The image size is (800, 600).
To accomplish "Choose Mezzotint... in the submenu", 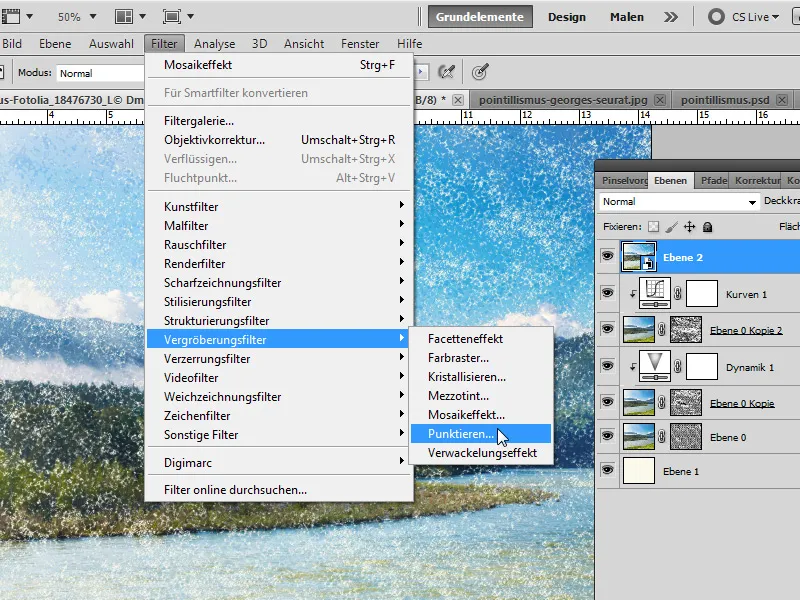I will coord(481,396).
